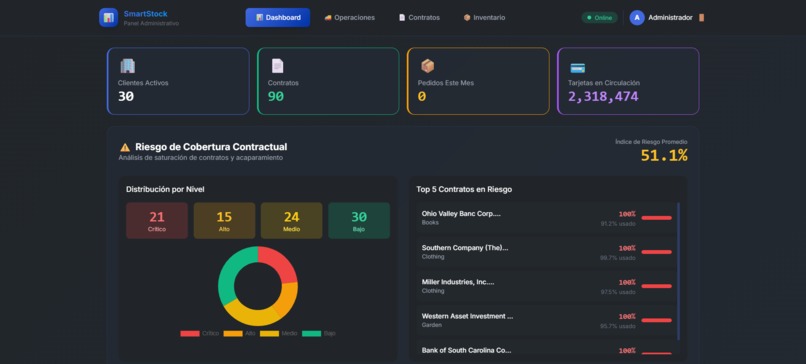The image size is (806, 364).
Task: Open the Dashboard tab
Action: coord(278,17)
